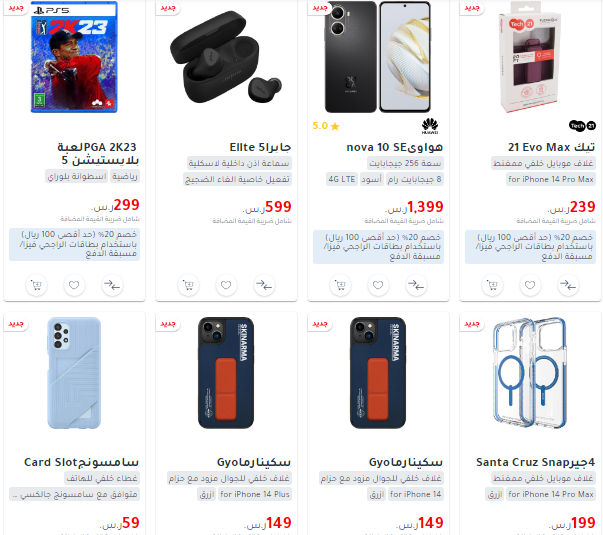Image resolution: width=603 pixels, height=535 pixels.
Task: Compare the Huawei nova 10 SE phone
Action: 416,285
